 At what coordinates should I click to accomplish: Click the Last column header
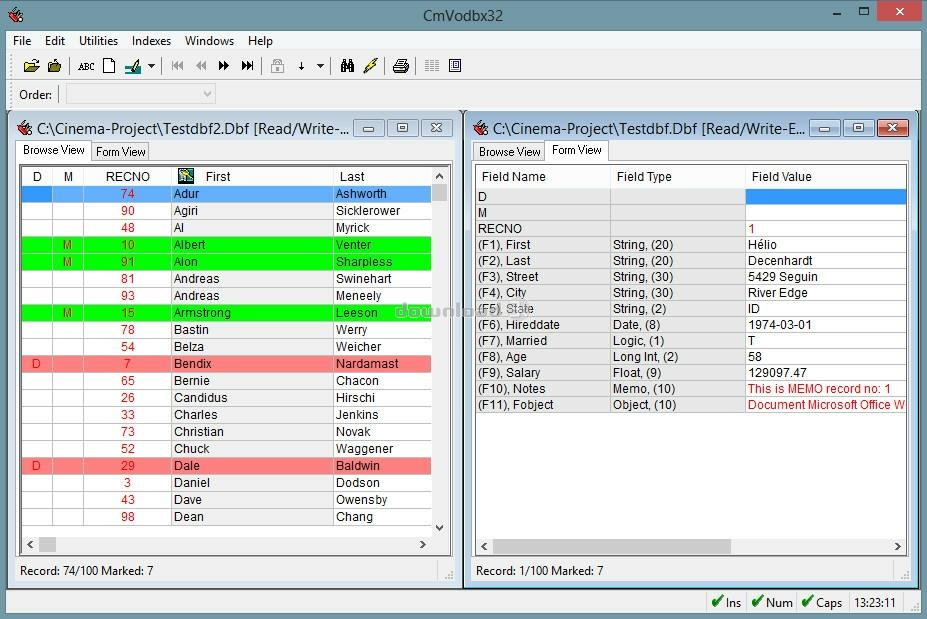click(352, 177)
